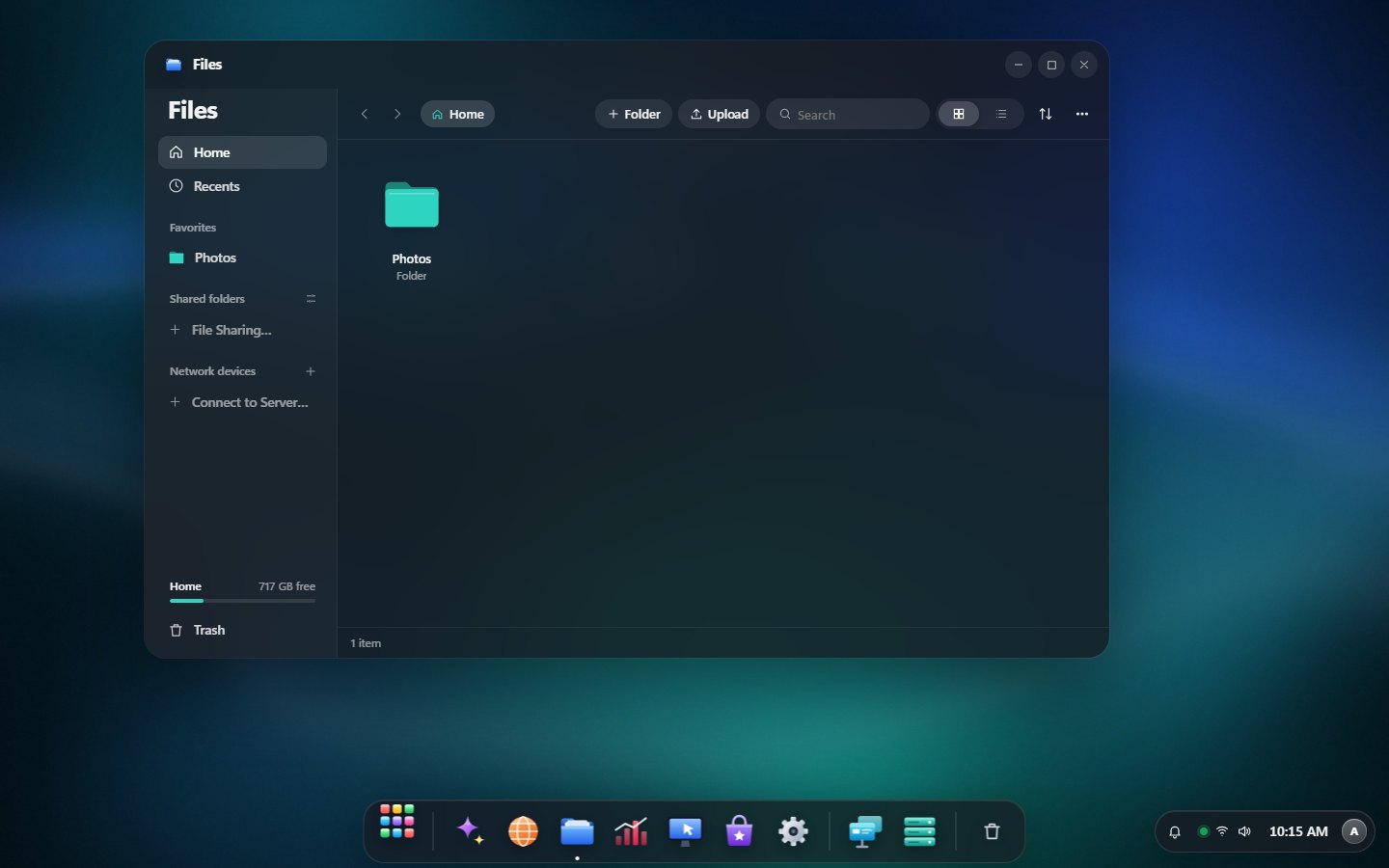This screenshot has height=868, width=1389.
Task: Switch to list view
Action: pyautogui.click(x=1001, y=114)
